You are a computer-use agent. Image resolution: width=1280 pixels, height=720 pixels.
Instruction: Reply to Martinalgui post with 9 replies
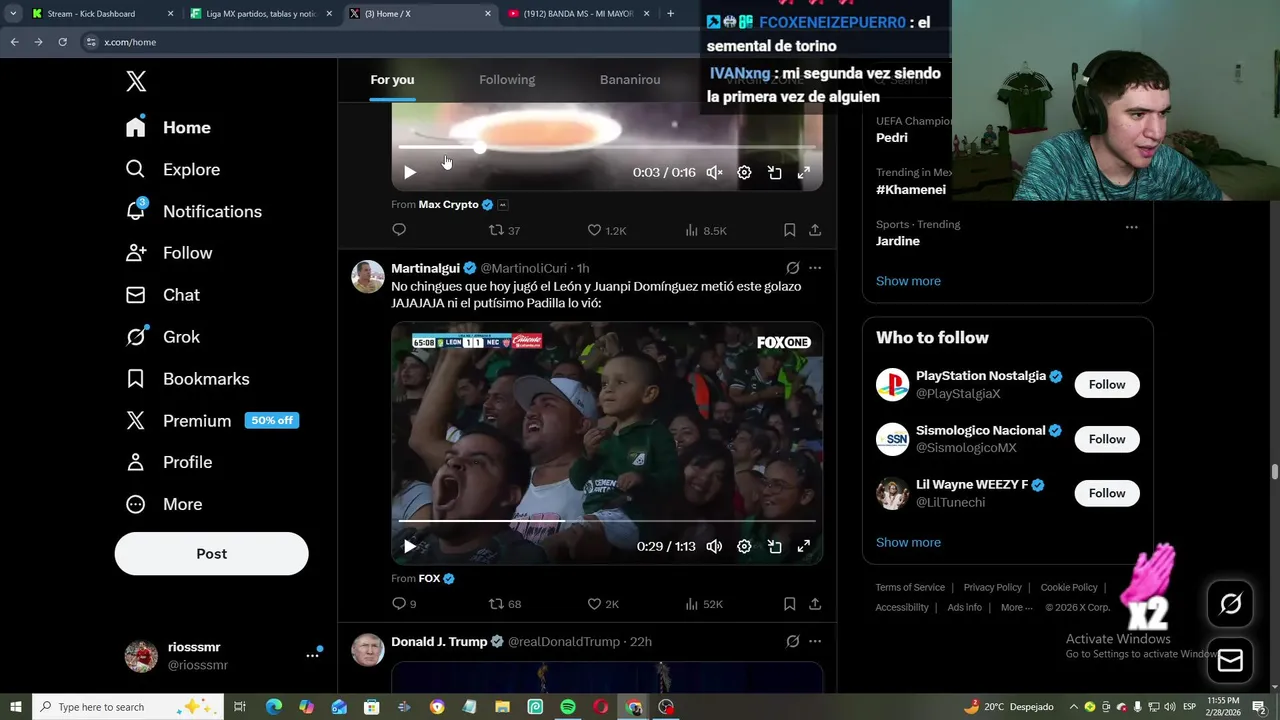click(404, 604)
